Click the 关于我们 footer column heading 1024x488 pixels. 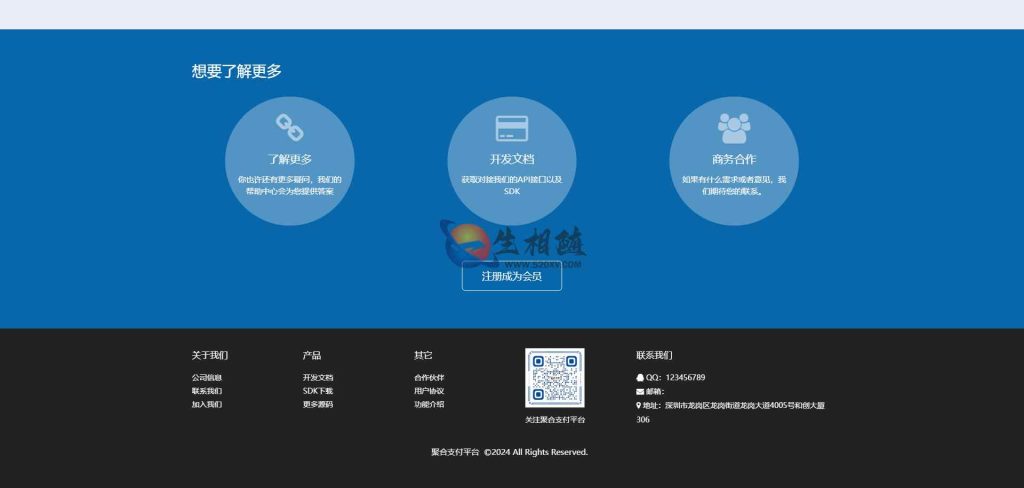pos(210,355)
